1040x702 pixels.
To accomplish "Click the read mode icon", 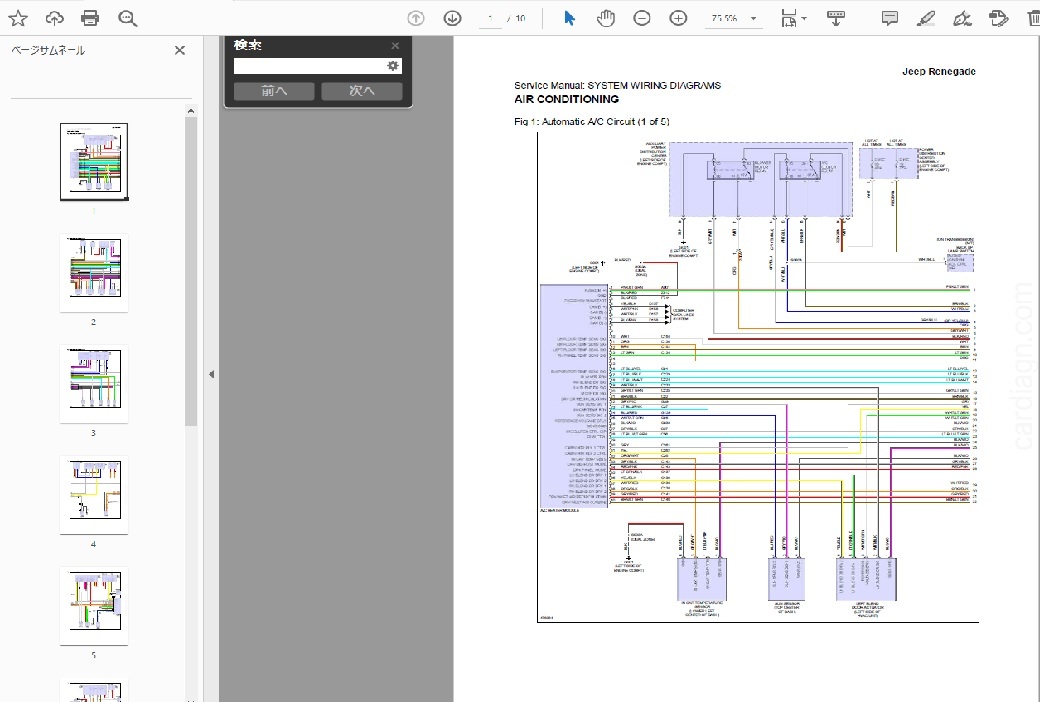I will pos(836,19).
